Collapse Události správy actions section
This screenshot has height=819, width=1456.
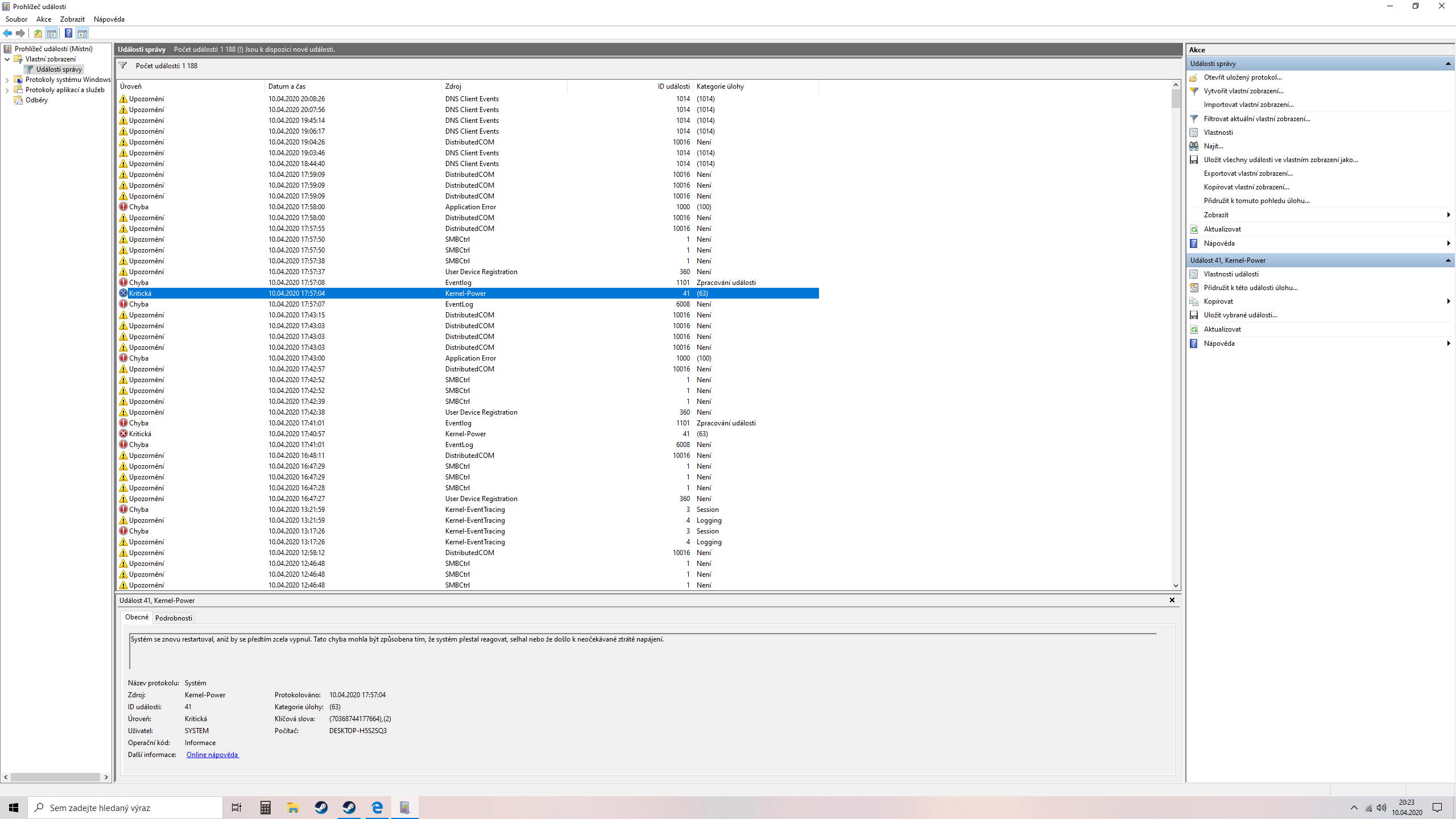[x=1447, y=64]
